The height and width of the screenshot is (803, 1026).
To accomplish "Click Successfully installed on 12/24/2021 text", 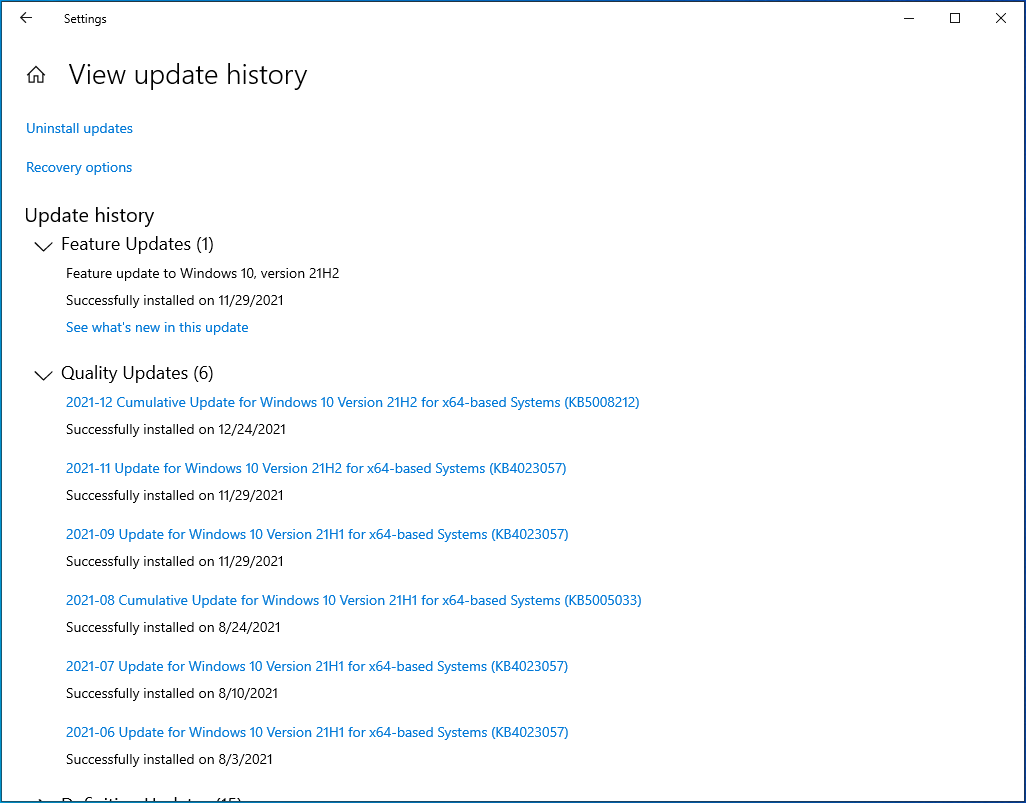I will pos(176,429).
